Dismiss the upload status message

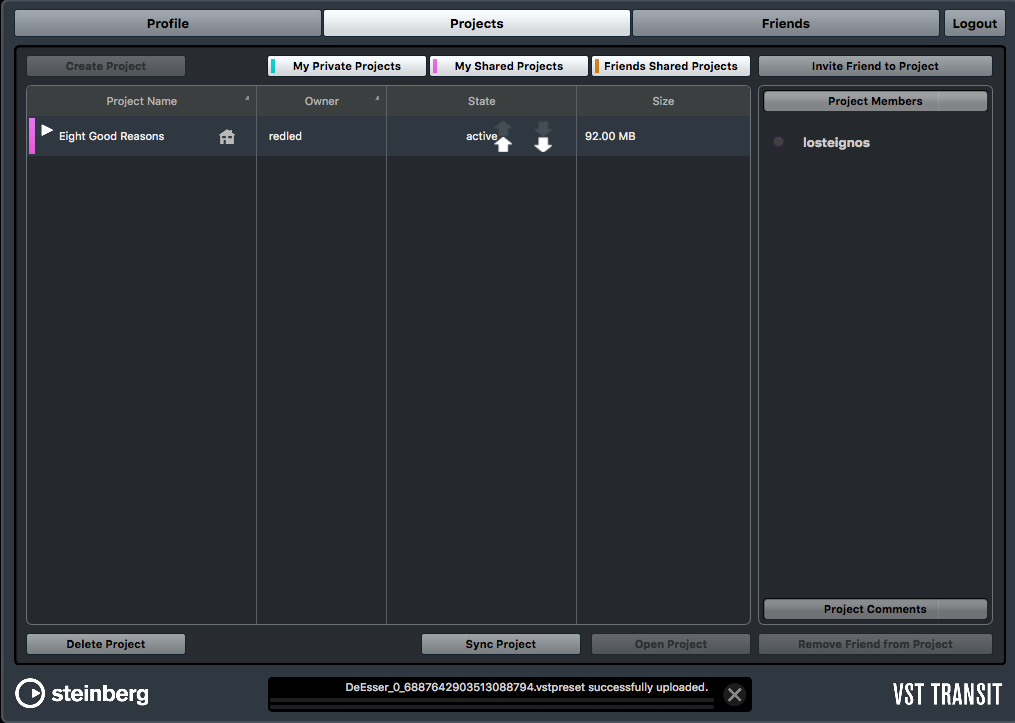coord(734,695)
